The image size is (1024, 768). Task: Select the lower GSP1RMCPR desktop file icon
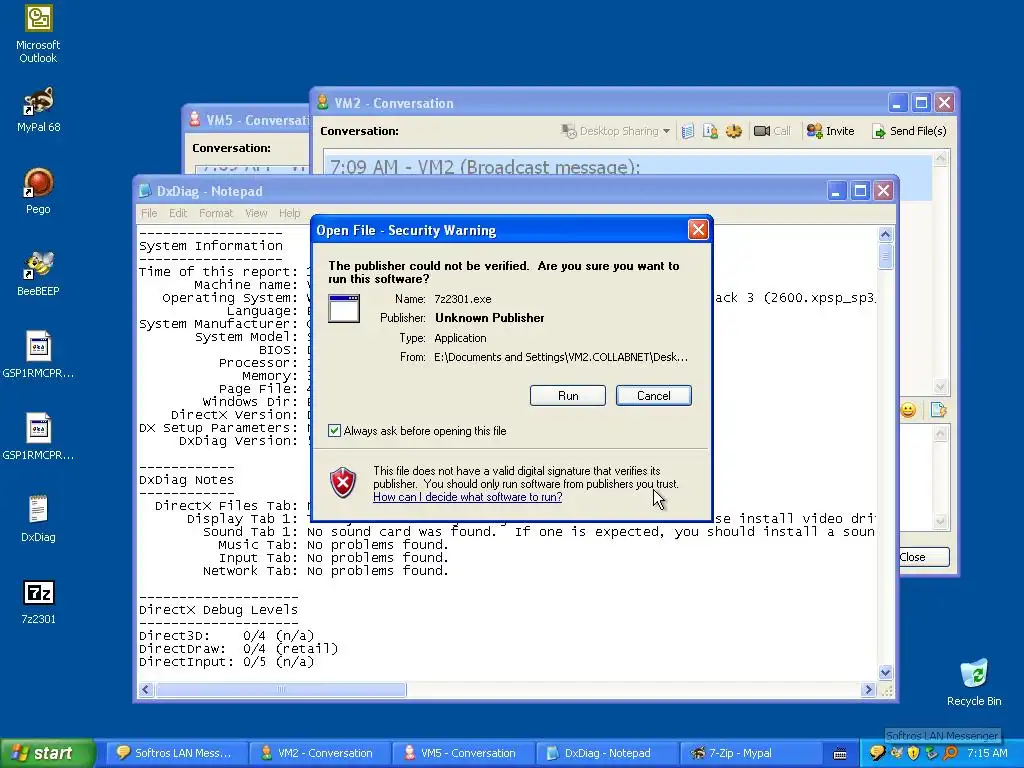(38, 436)
